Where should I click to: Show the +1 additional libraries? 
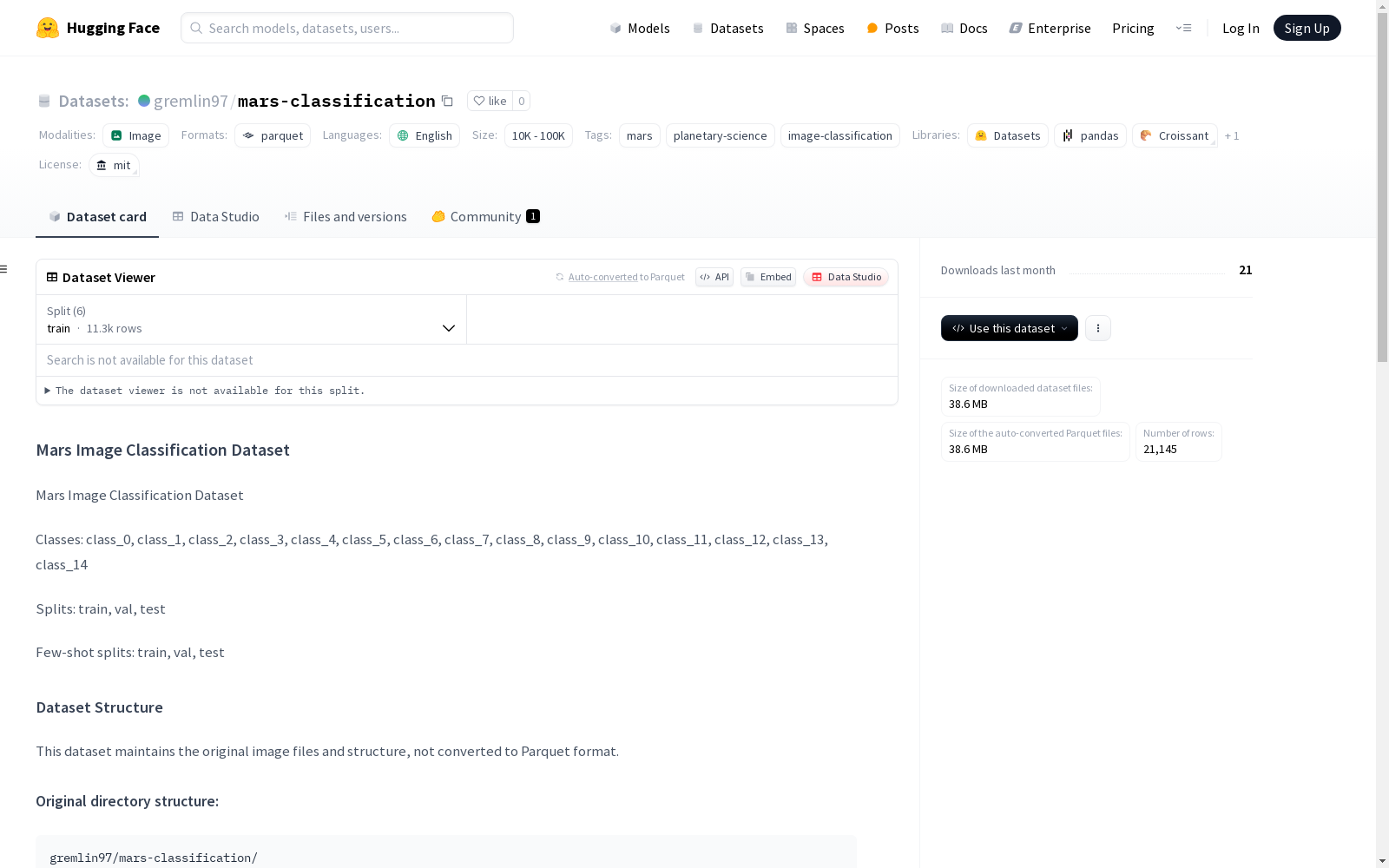1232,135
